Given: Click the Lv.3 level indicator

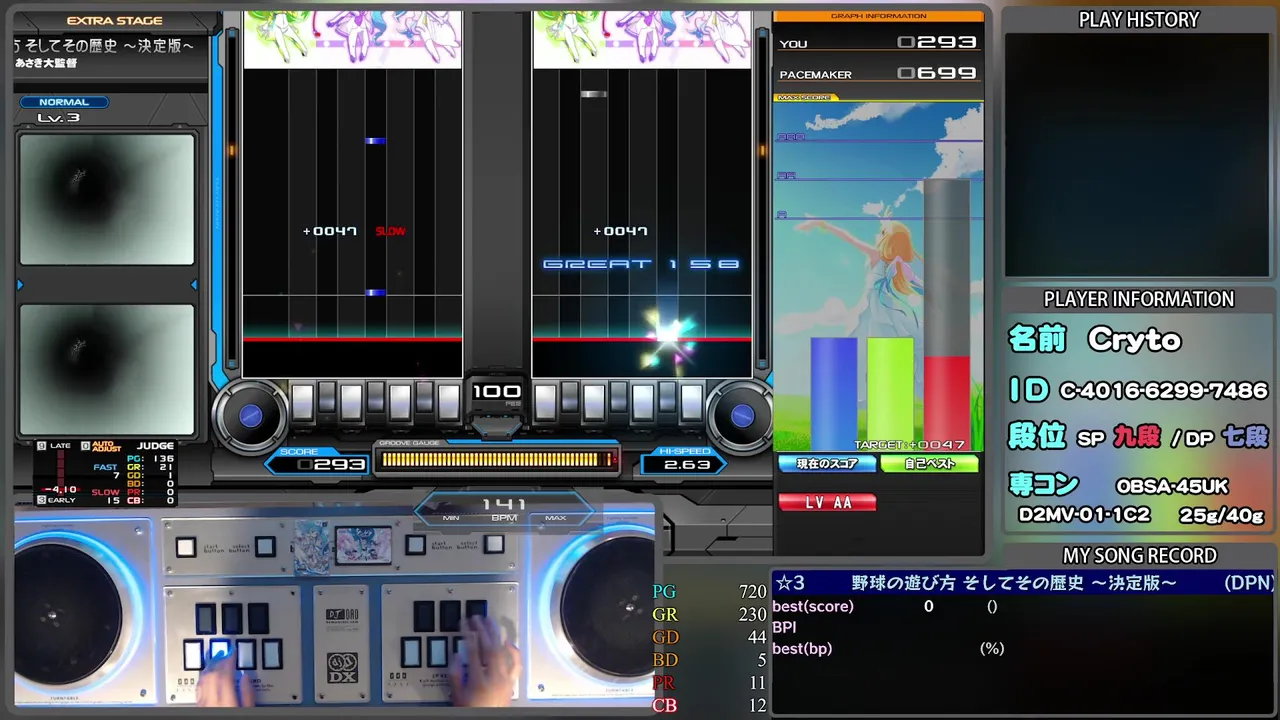Looking at the screenshot, I should coord(58,118).
